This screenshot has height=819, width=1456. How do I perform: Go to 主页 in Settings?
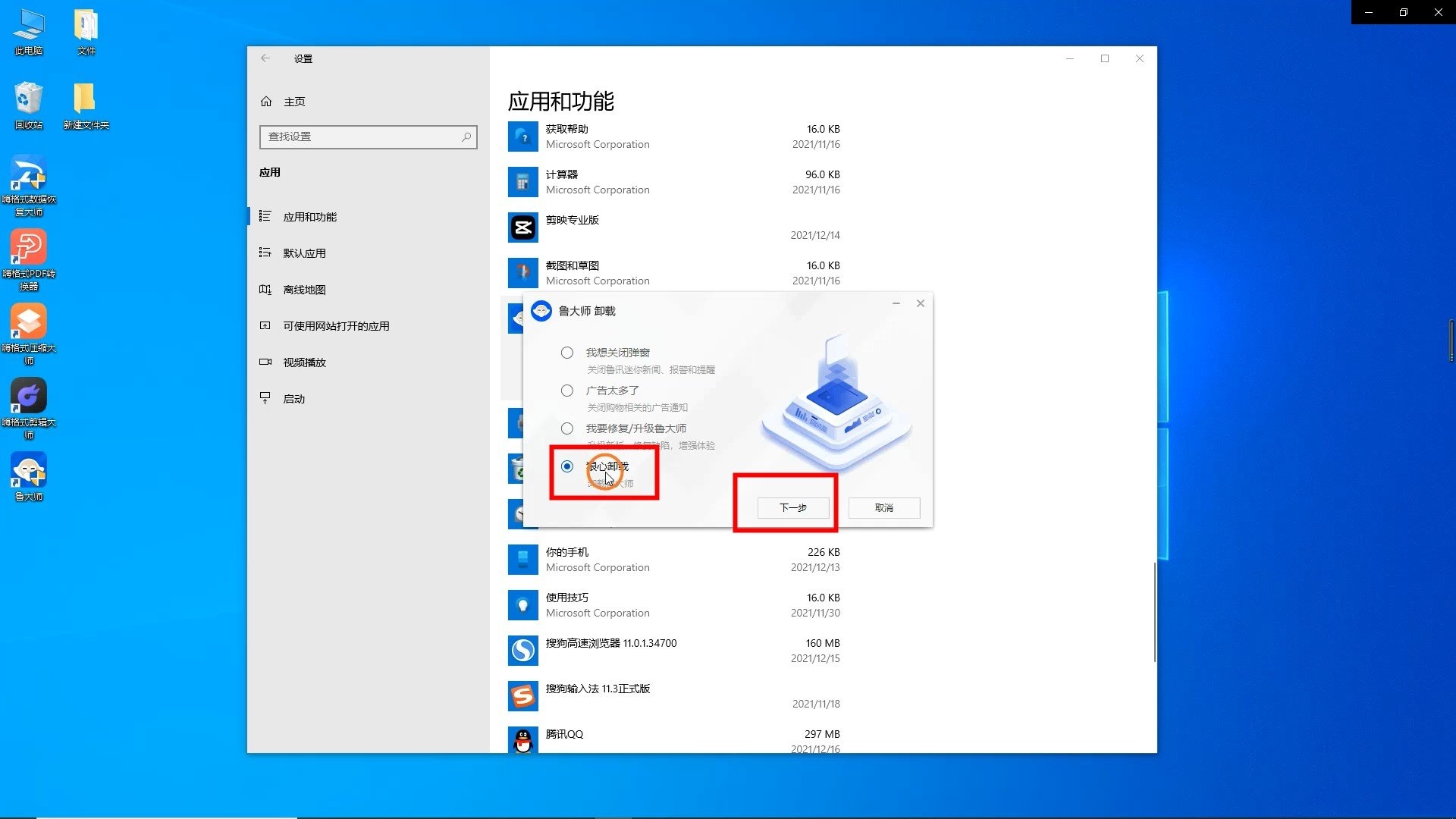(368, 102)
